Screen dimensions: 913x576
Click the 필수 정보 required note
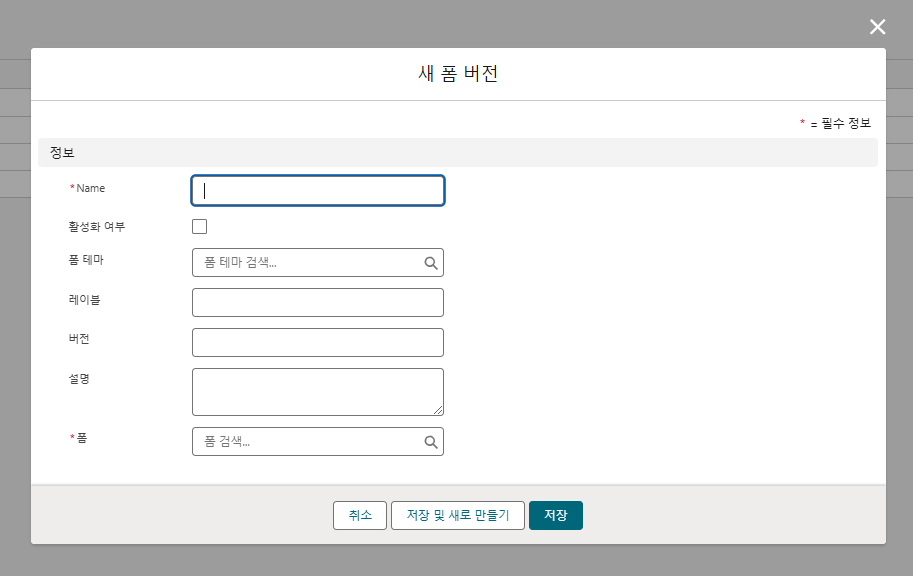click(839, 123)
